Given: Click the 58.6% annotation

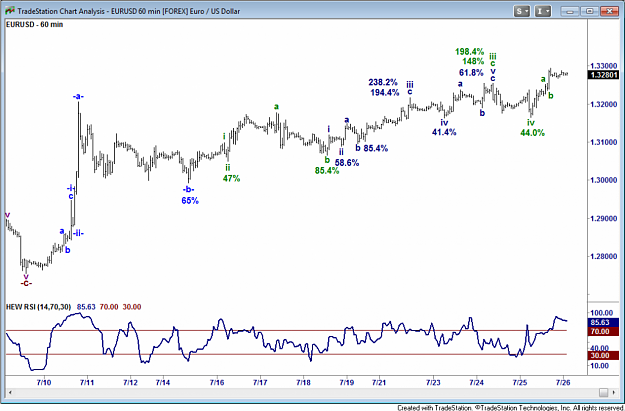Looking at the screenshot, I should [347, 162].
